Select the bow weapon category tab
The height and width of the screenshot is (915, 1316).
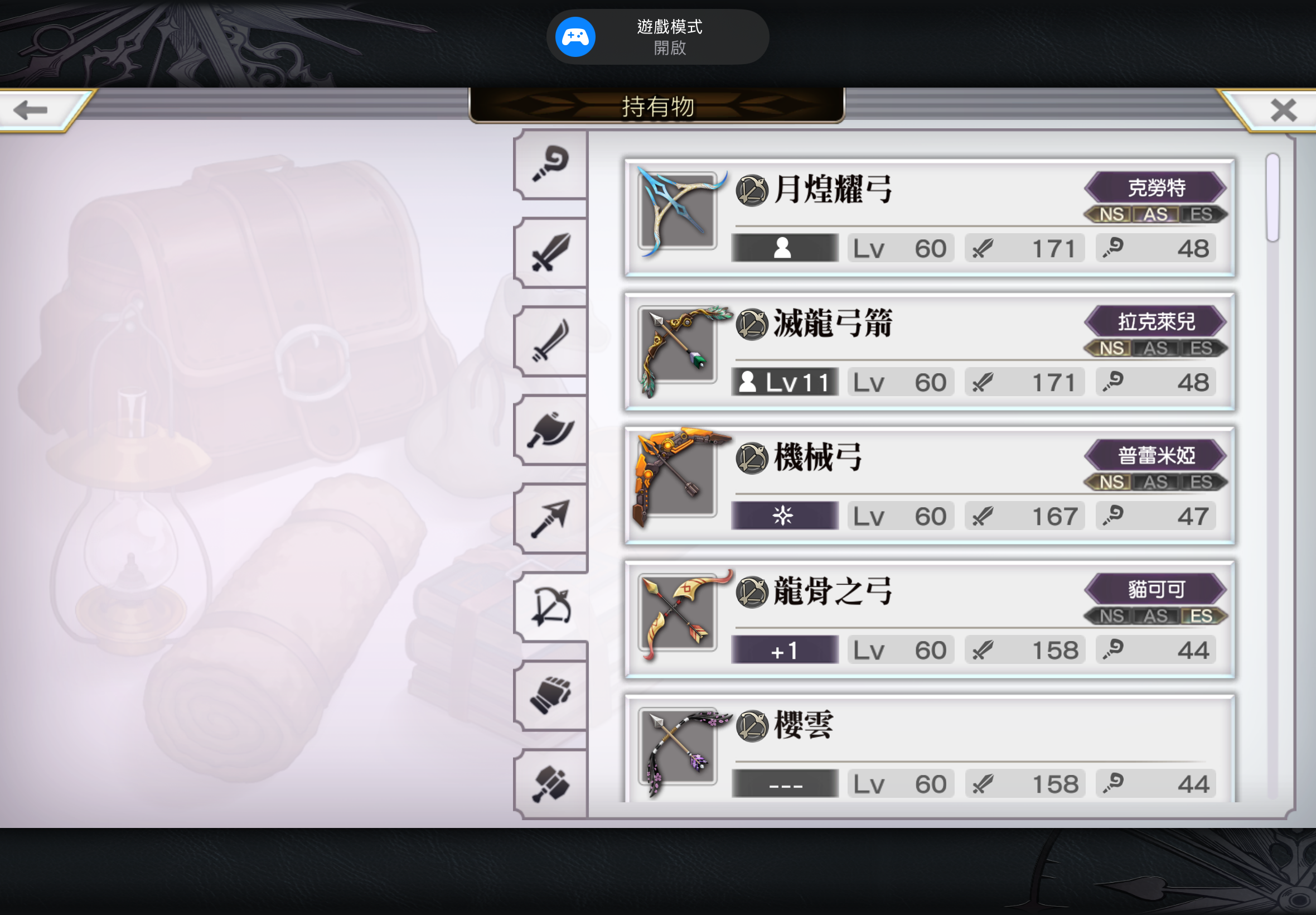tap(550, 607)
